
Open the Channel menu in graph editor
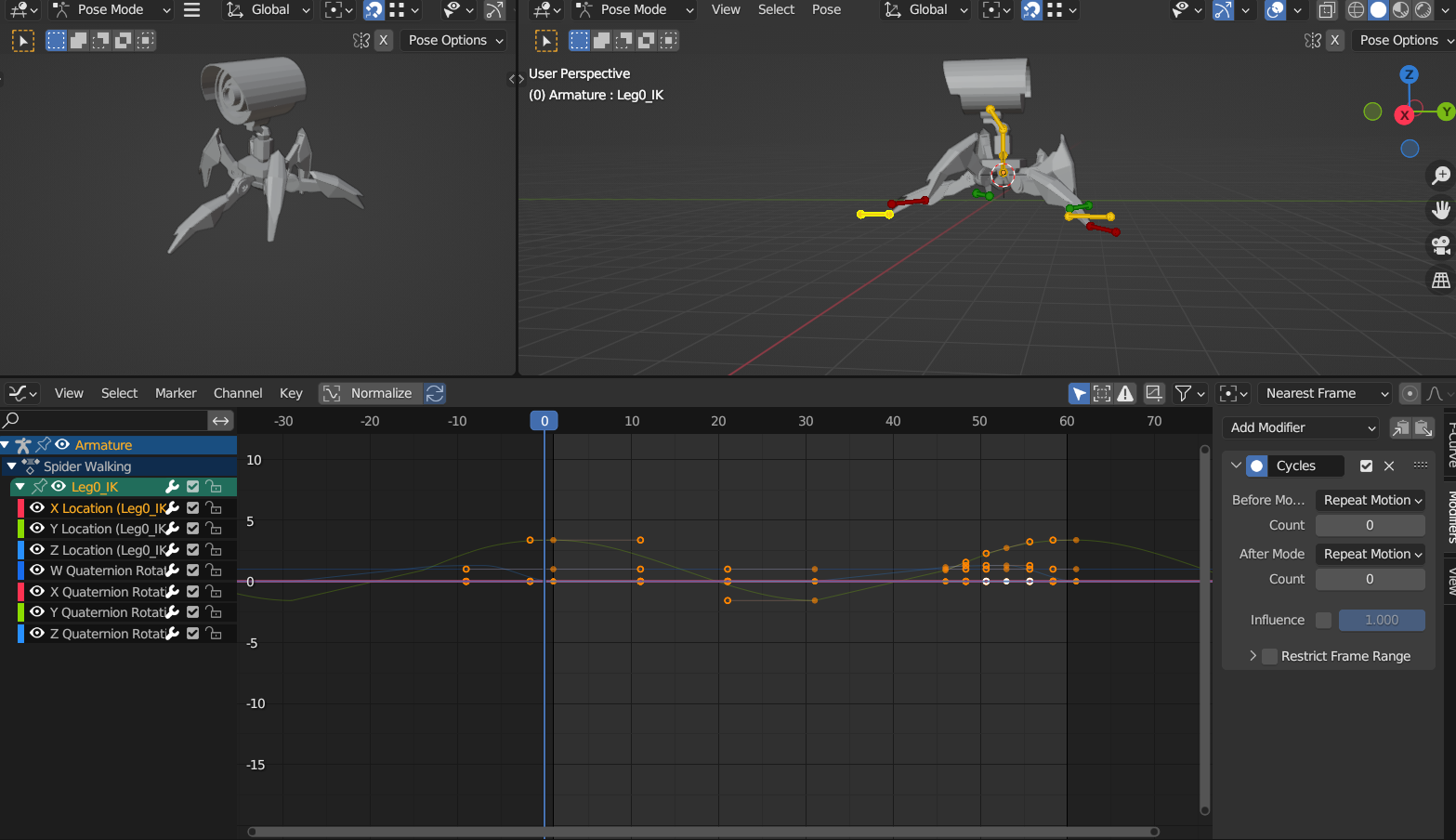[238, 393]
